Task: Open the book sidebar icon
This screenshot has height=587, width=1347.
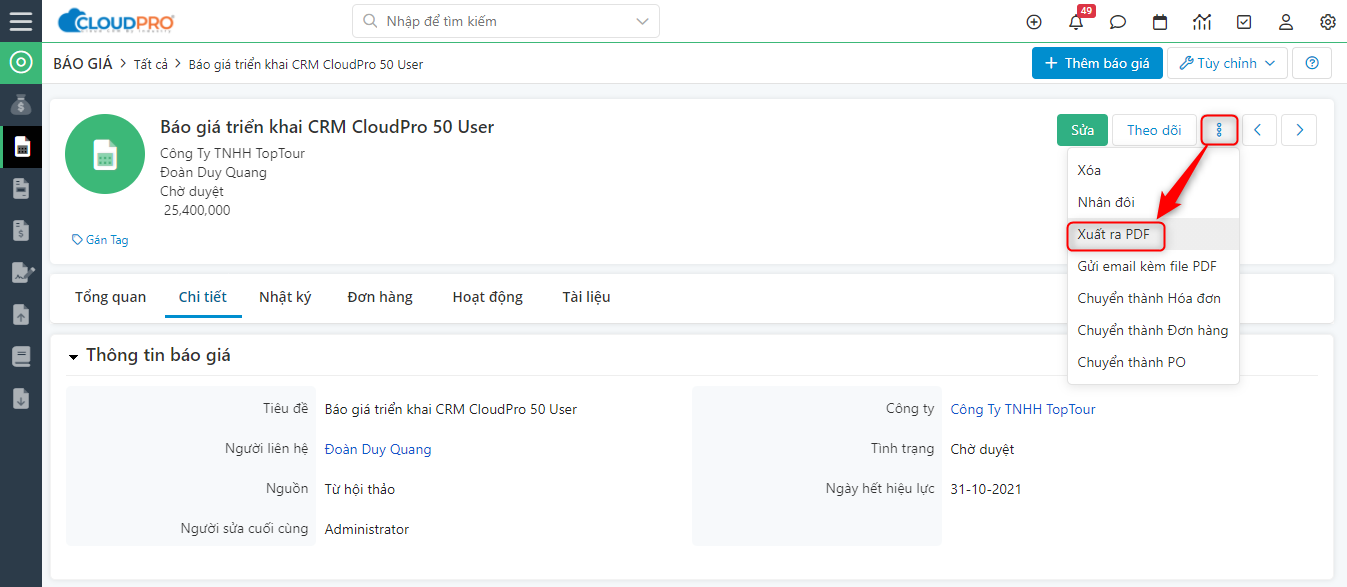Action: pos(21,356)
